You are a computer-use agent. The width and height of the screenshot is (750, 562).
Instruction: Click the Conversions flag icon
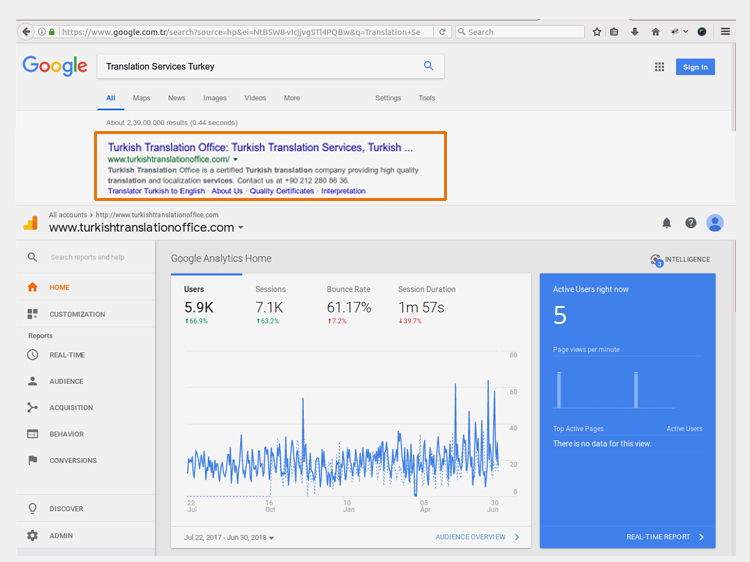[32, 460]
